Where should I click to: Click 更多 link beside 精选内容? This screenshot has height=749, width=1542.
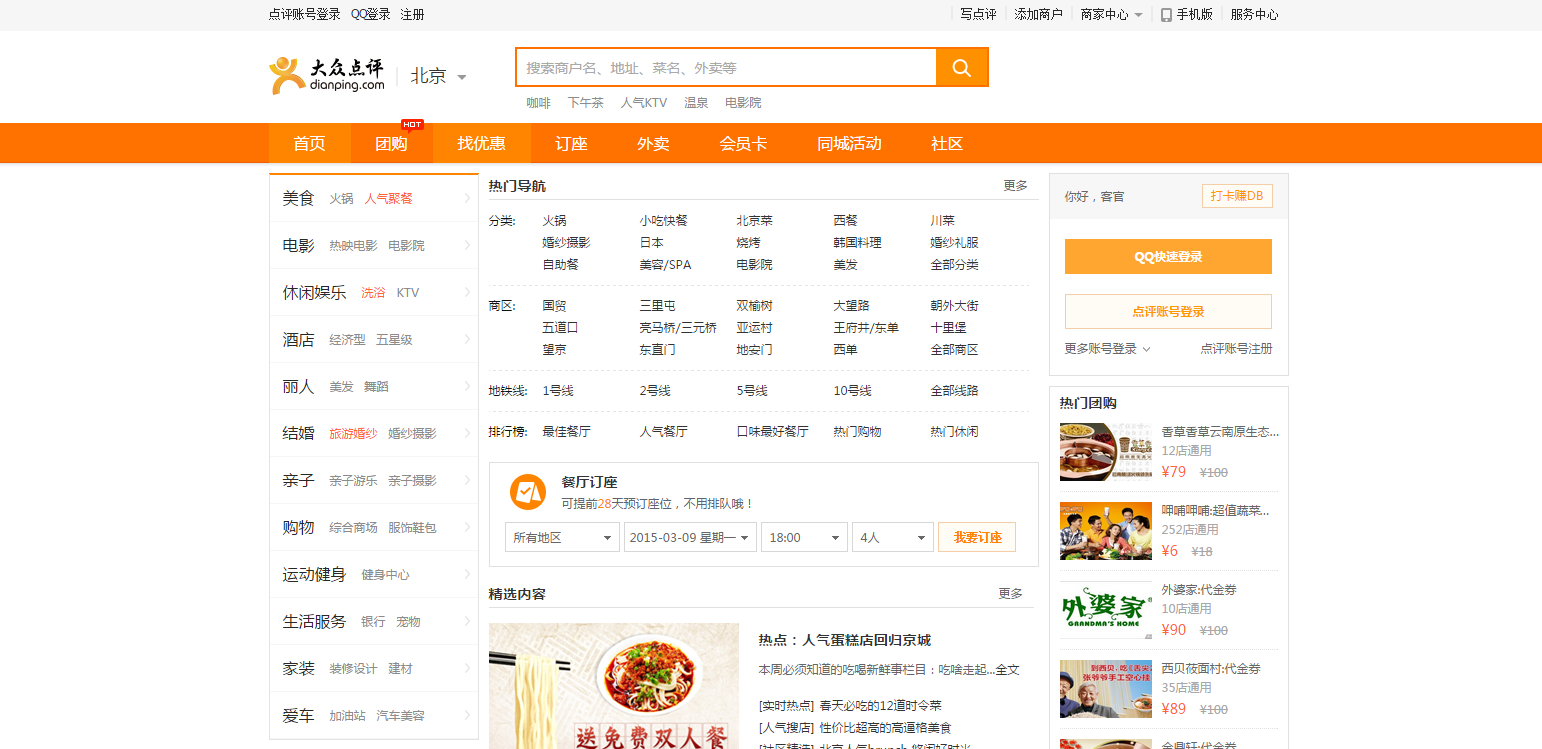click(1010, 594)
